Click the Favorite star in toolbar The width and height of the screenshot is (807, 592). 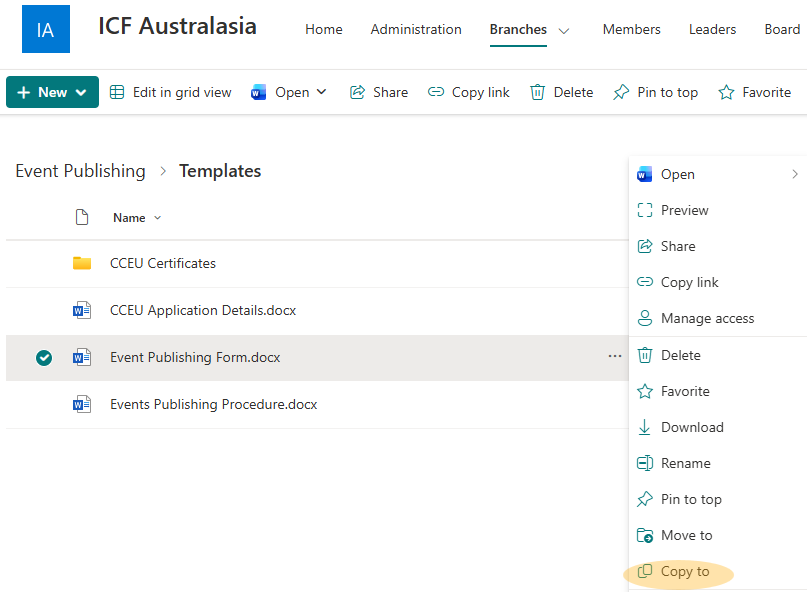pos(727,92)
